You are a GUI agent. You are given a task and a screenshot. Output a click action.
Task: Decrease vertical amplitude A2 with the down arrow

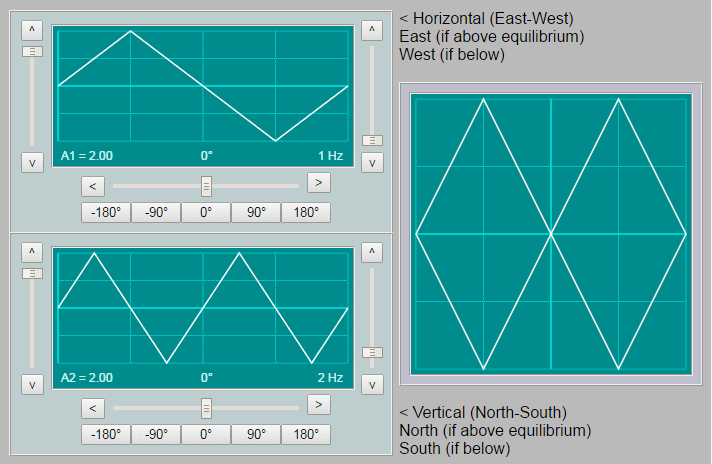32,385
